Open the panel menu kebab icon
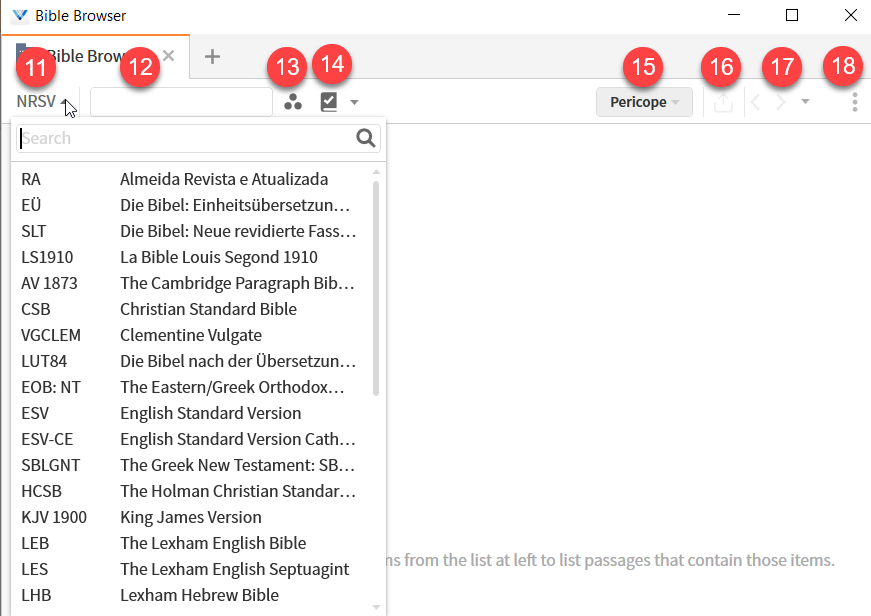This screenshot has width=871, height=616. 854,102
